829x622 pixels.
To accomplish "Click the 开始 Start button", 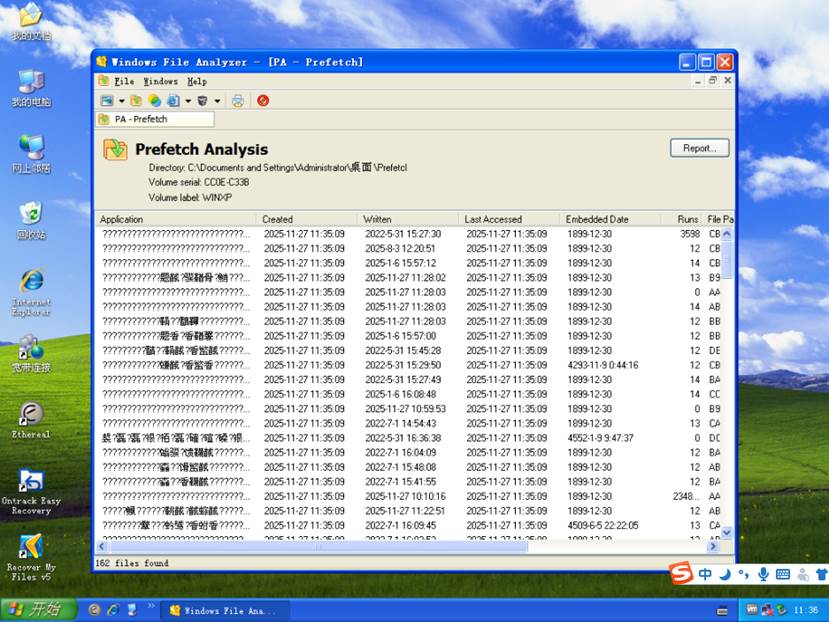I will (x=37, y=609).
